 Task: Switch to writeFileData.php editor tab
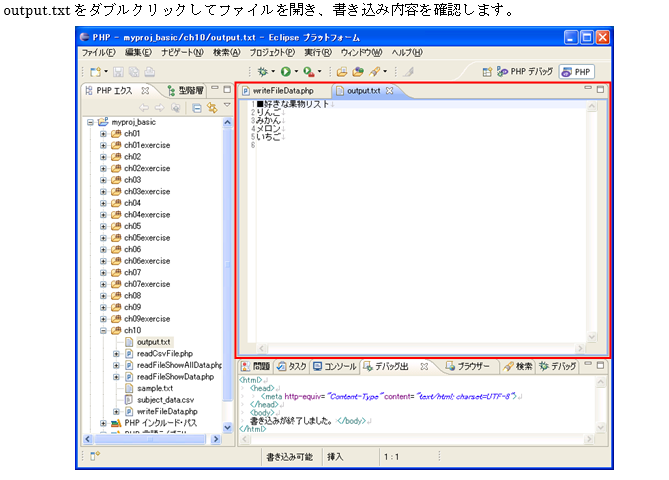coord(282,91)
